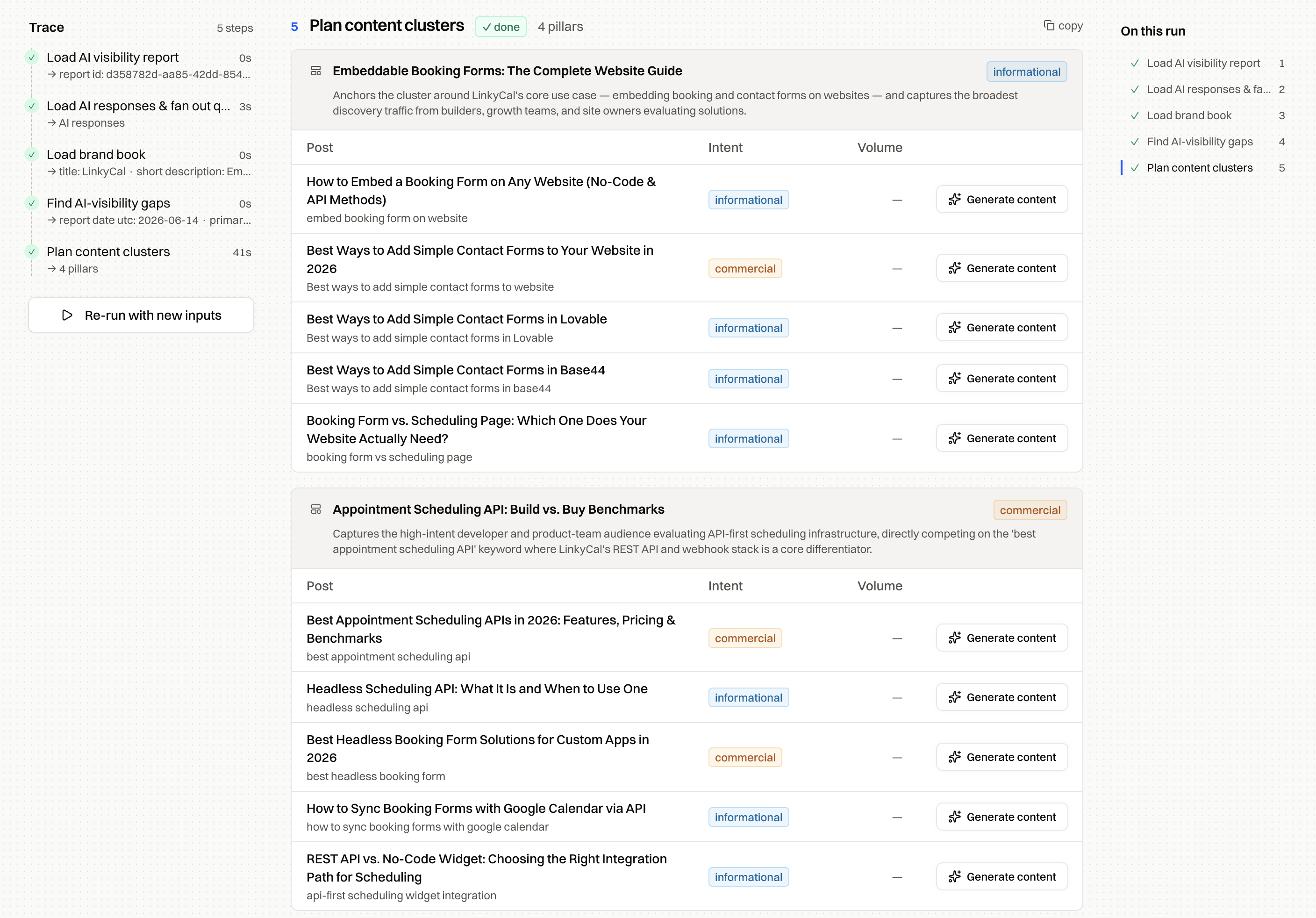The image size is (1316, 918).
Task: Click How to Sync Booking Forms with Google Calendar title
Action: [476, 809]
